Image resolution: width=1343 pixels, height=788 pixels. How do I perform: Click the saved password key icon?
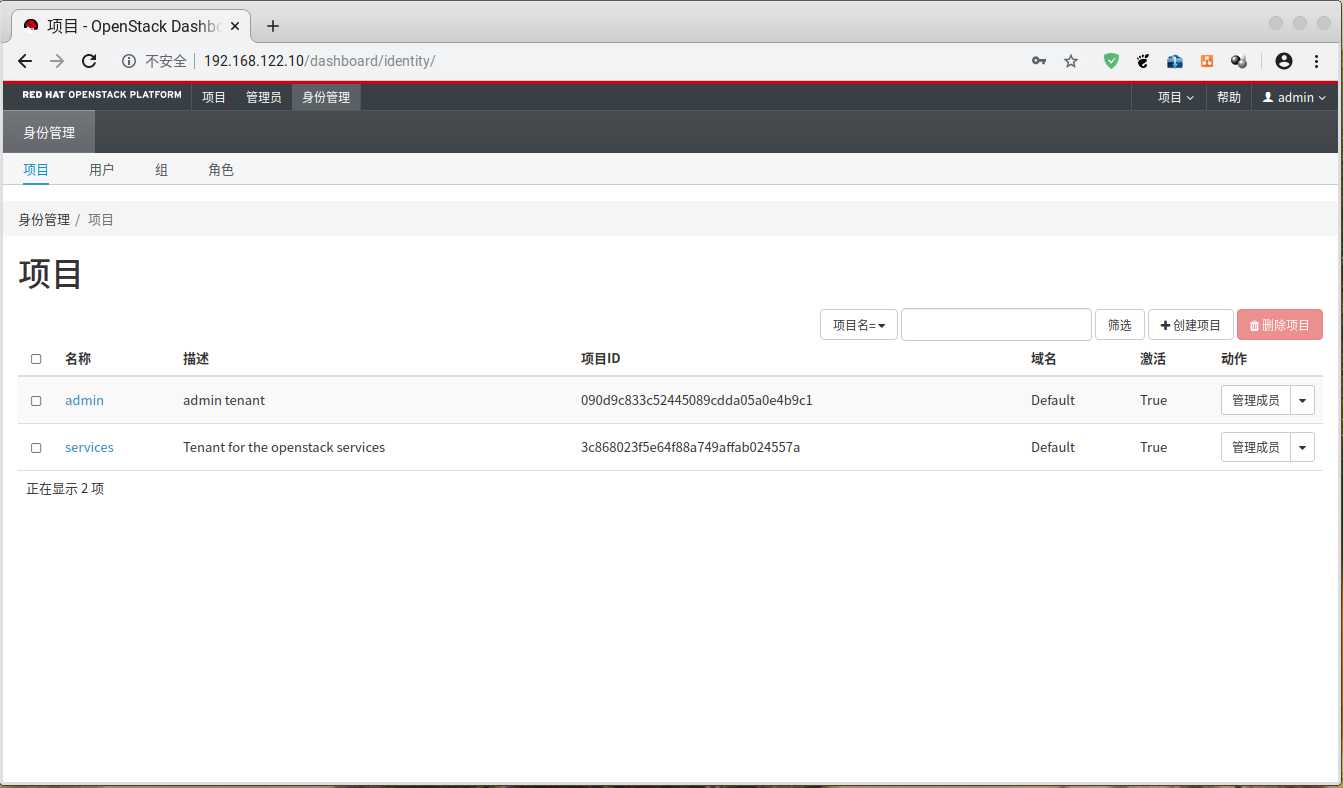[1039, 61]
